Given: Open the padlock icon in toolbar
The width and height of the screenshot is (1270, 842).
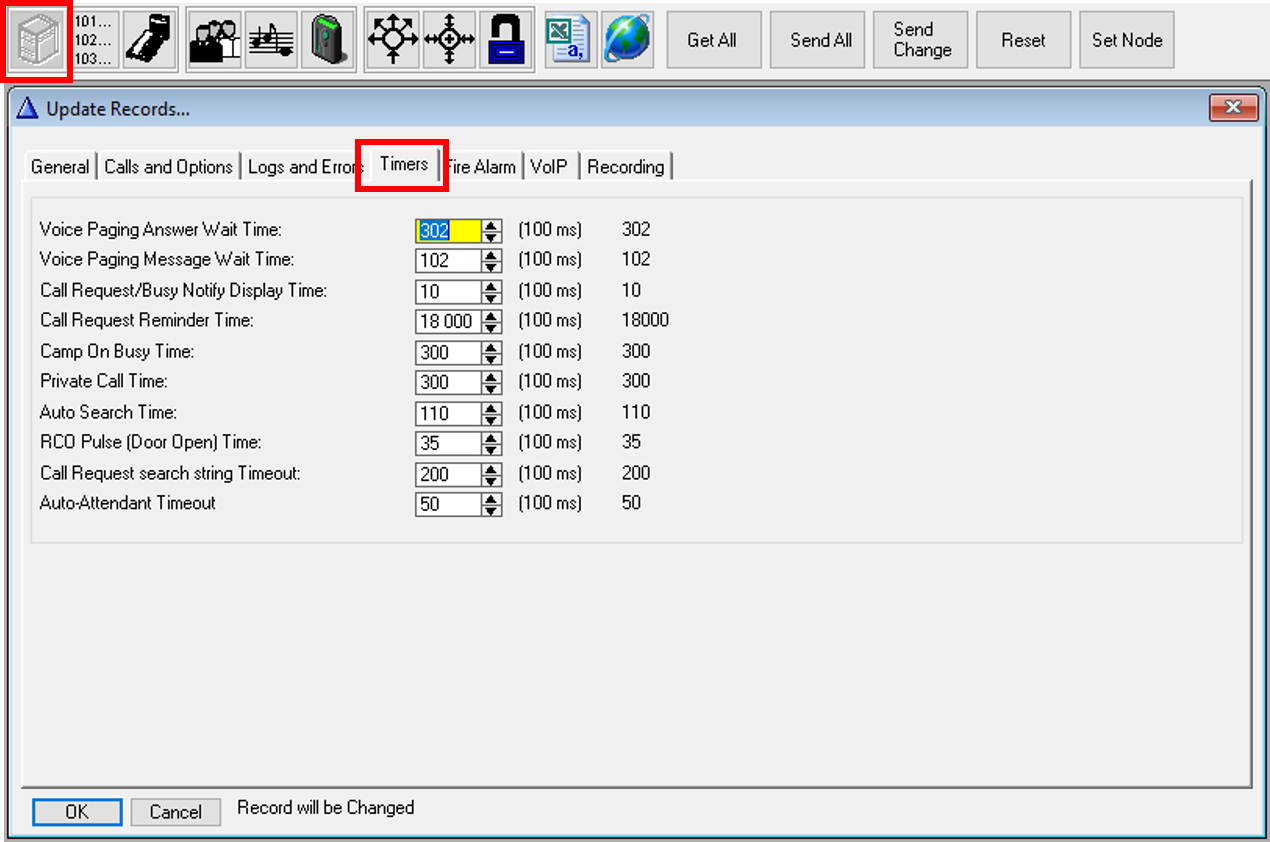Looking at the screenshot, I should [x=506, y=41].
